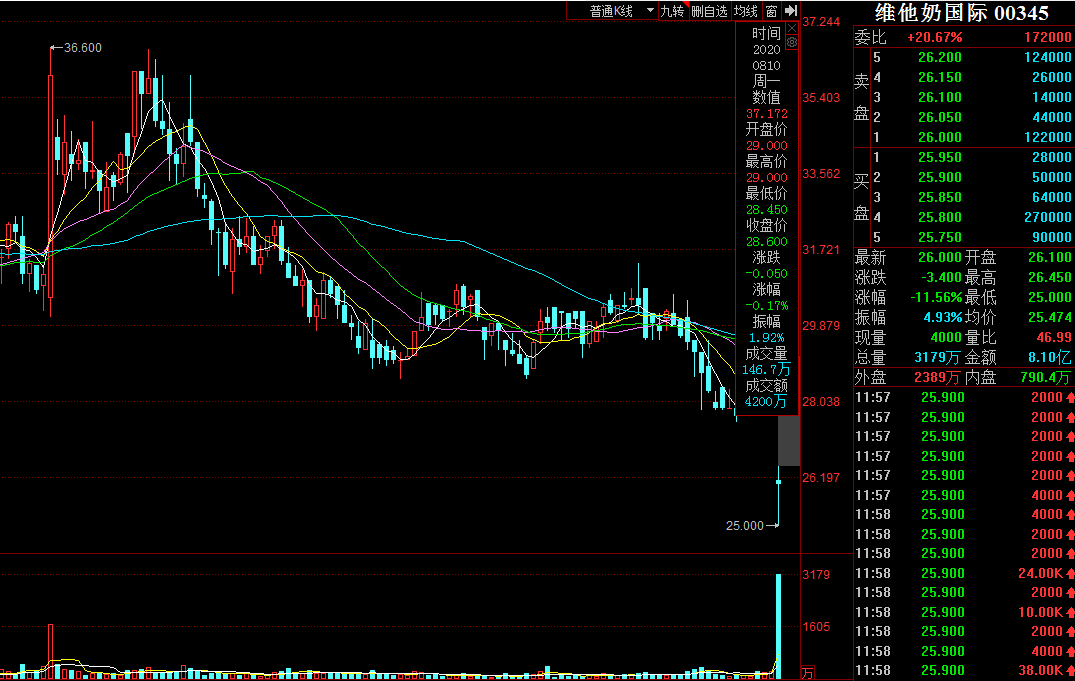Click the 万 unit label in volume chart
1075x681 pixels.
tap(807, 671)
